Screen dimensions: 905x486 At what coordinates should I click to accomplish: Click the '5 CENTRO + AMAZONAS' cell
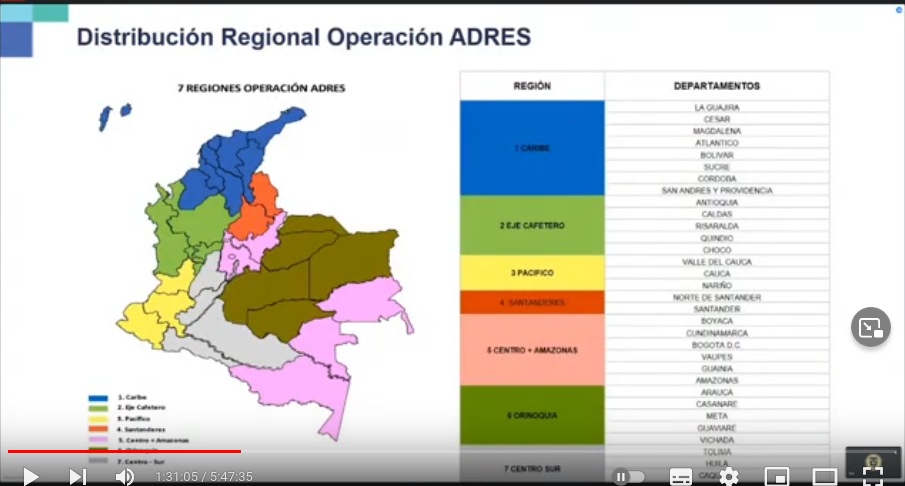click(532, 350)
